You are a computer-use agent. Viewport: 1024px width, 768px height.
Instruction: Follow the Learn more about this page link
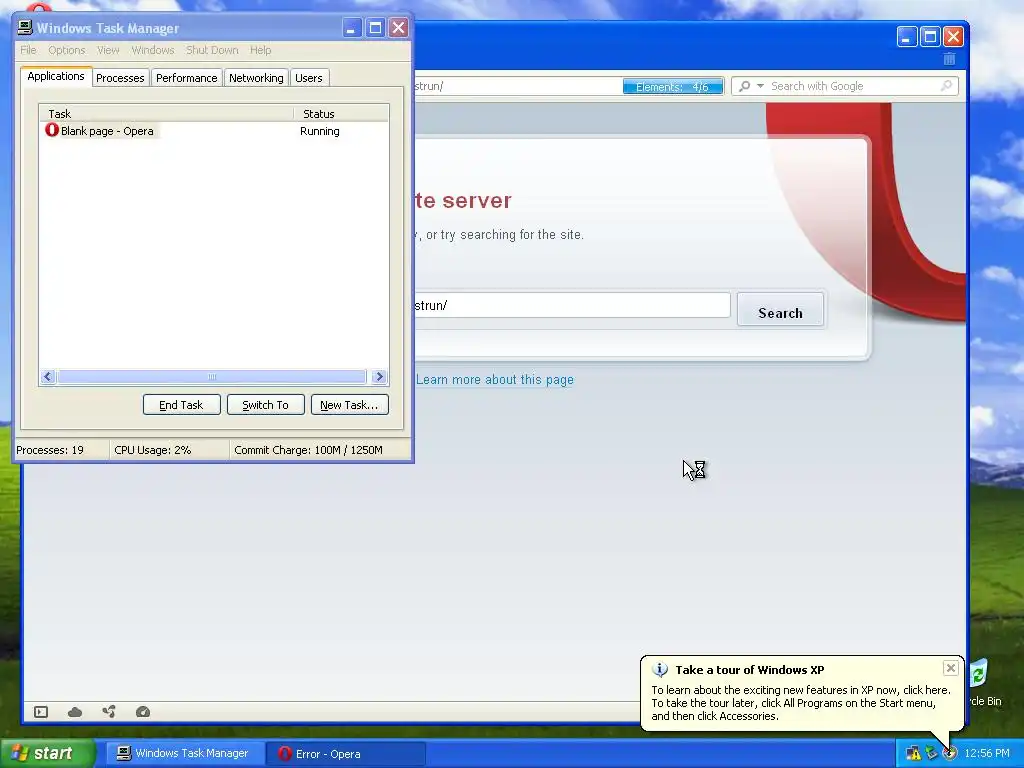[x=494, y=379]
